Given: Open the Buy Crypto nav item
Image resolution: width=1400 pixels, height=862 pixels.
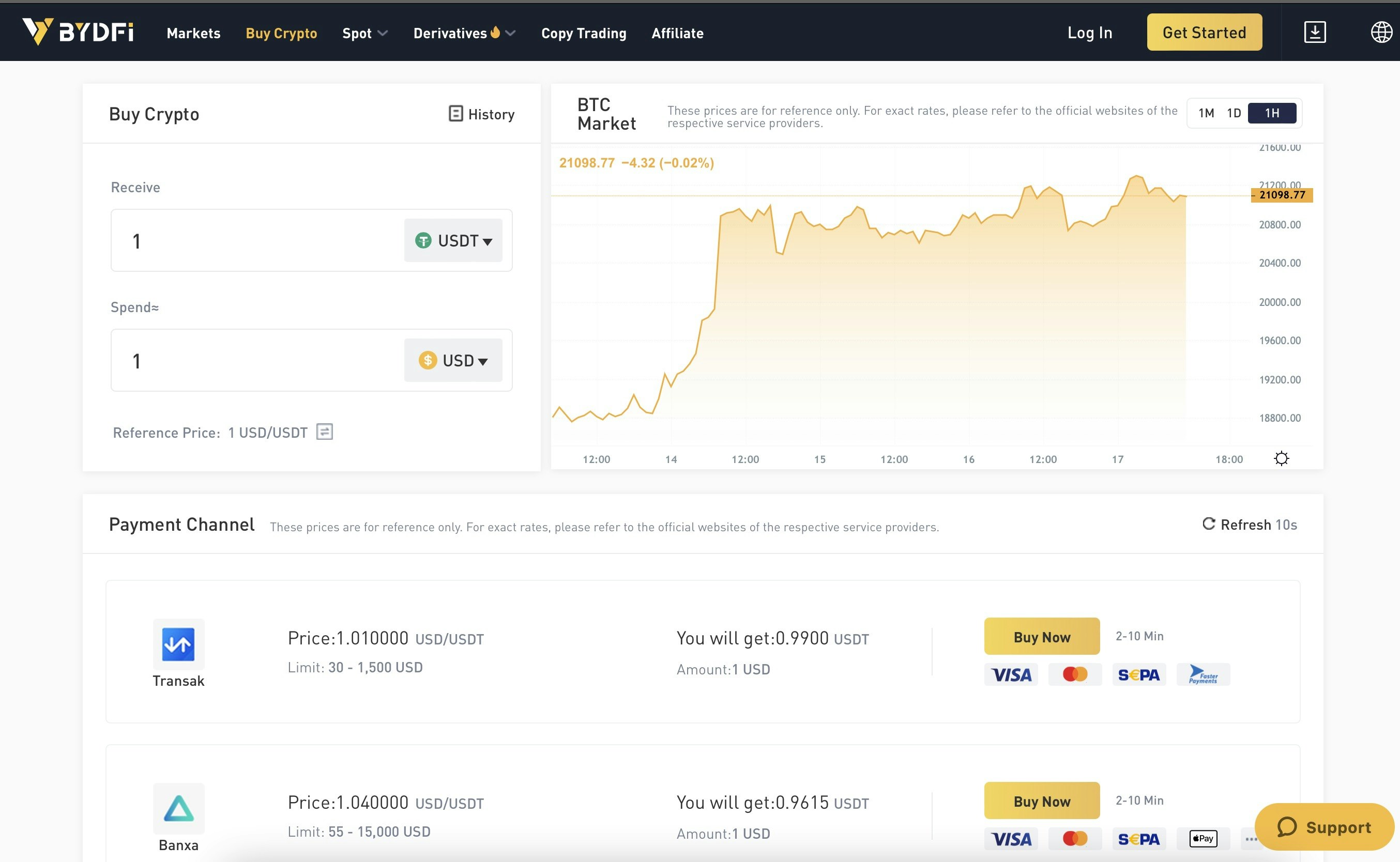Looking at the screenshot, I should coord(281,33).
